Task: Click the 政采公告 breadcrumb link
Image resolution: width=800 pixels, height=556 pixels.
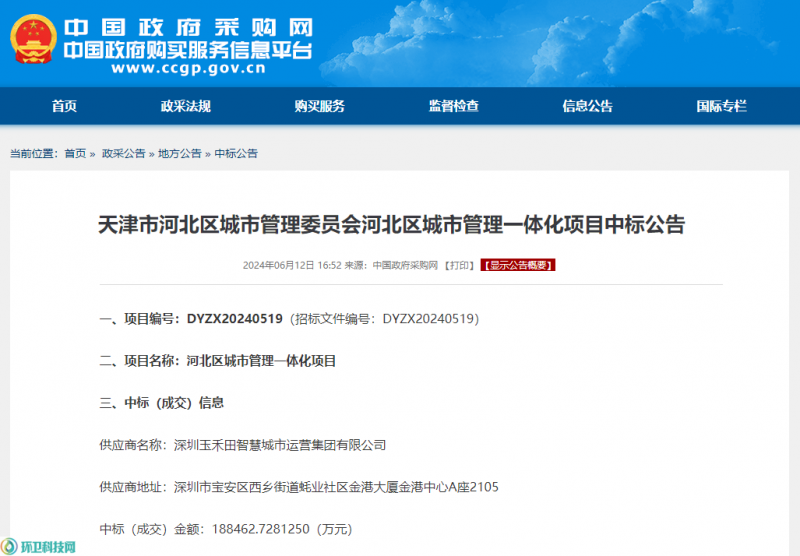Action: [123, 154]
